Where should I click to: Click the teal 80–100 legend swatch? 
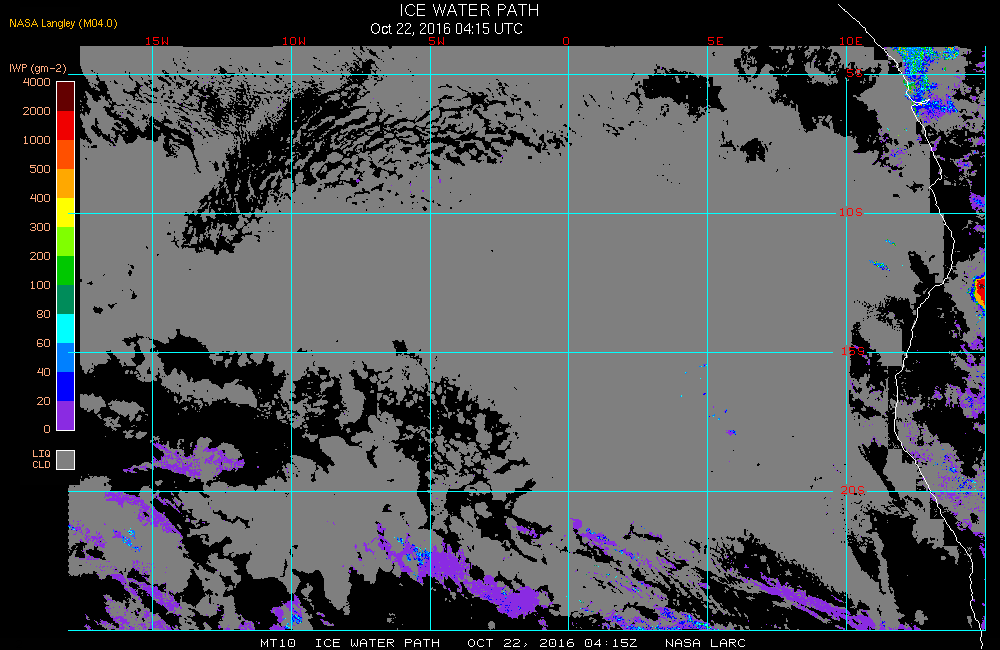click(66, 299)
